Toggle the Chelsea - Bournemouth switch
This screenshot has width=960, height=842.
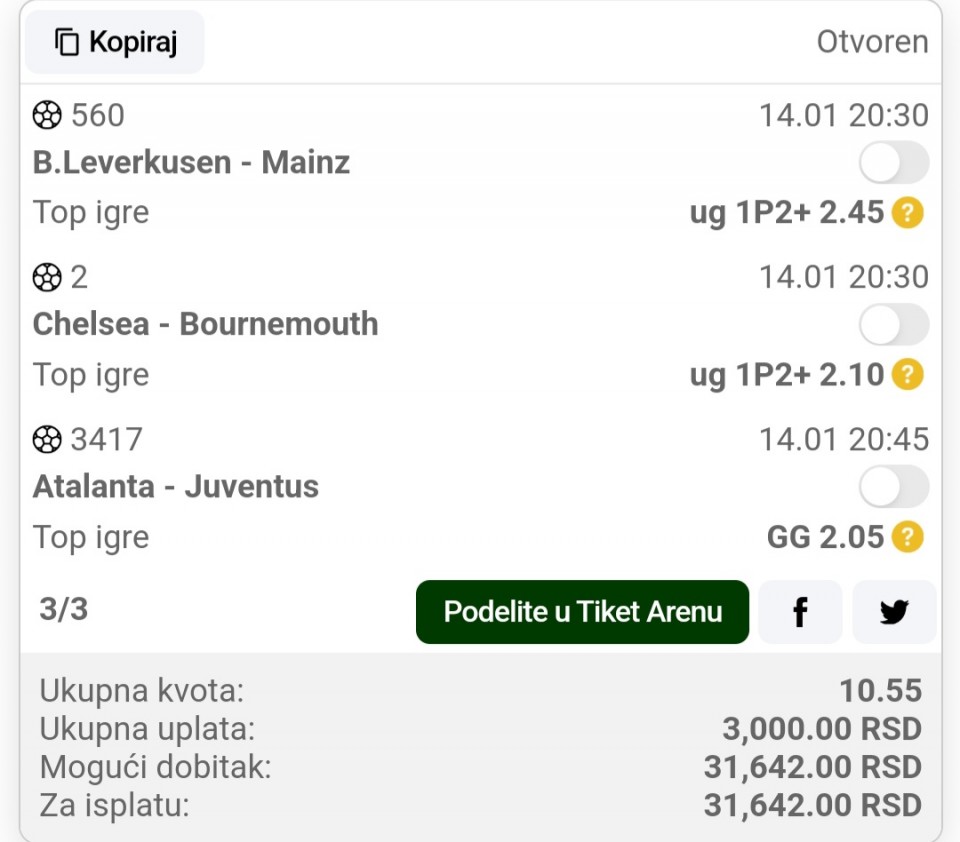point(893,325)
